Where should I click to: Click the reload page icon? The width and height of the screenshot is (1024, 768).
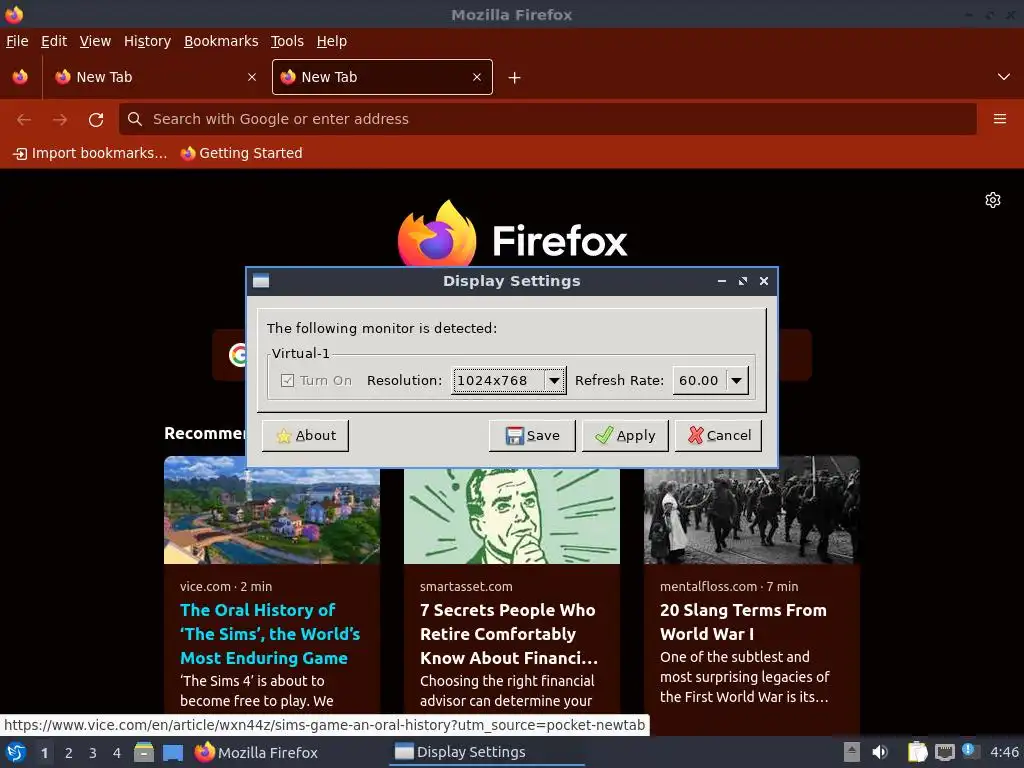(x=96, y=119)
